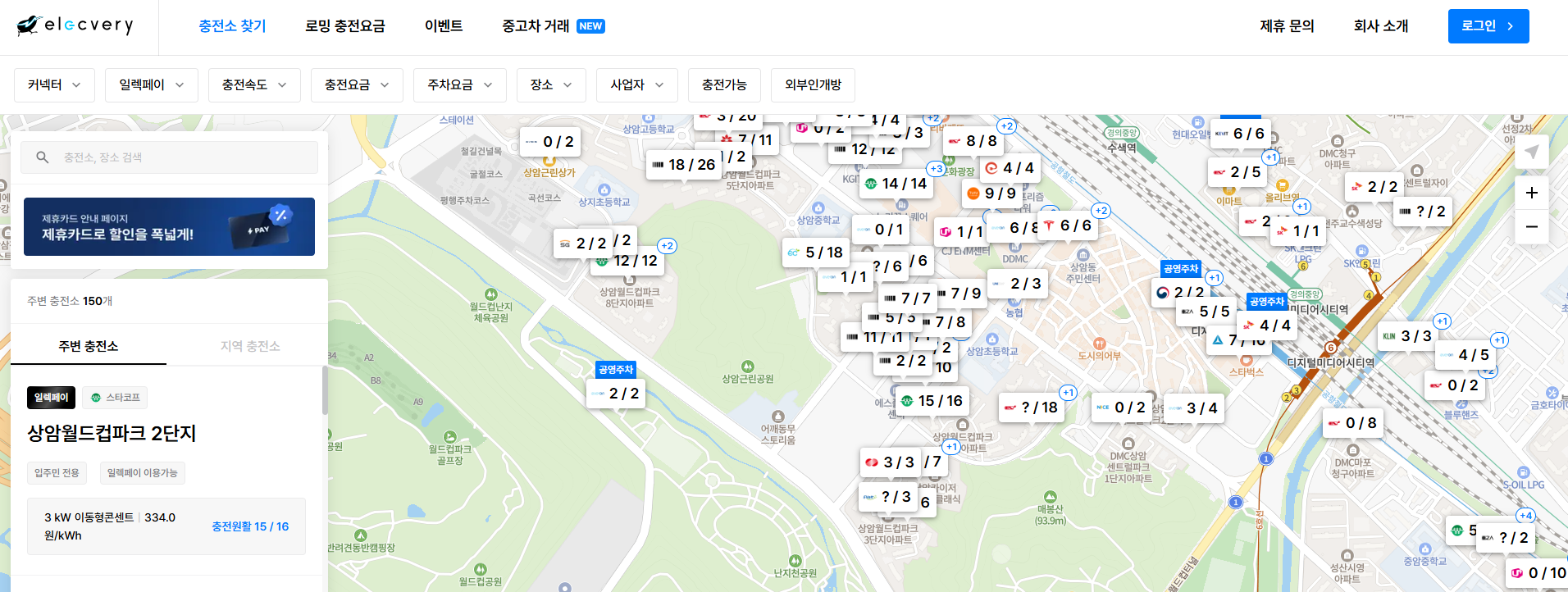Select the 2 / 3 station marker

point(1017,284)
